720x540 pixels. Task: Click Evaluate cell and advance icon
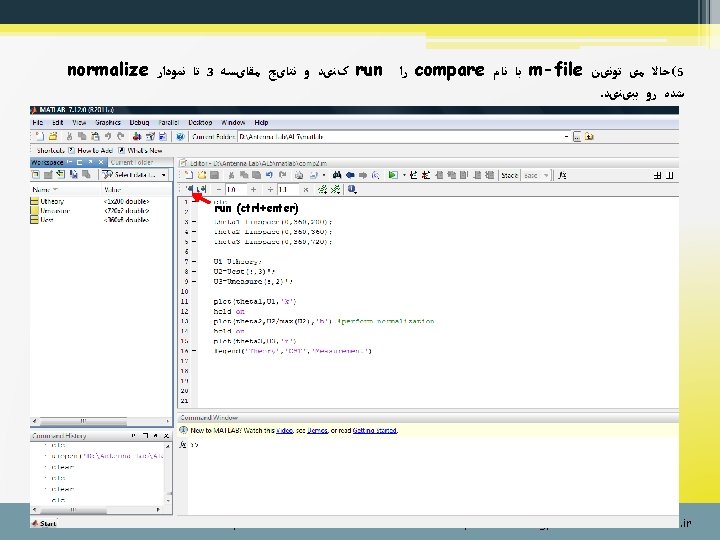pos(202,189)
